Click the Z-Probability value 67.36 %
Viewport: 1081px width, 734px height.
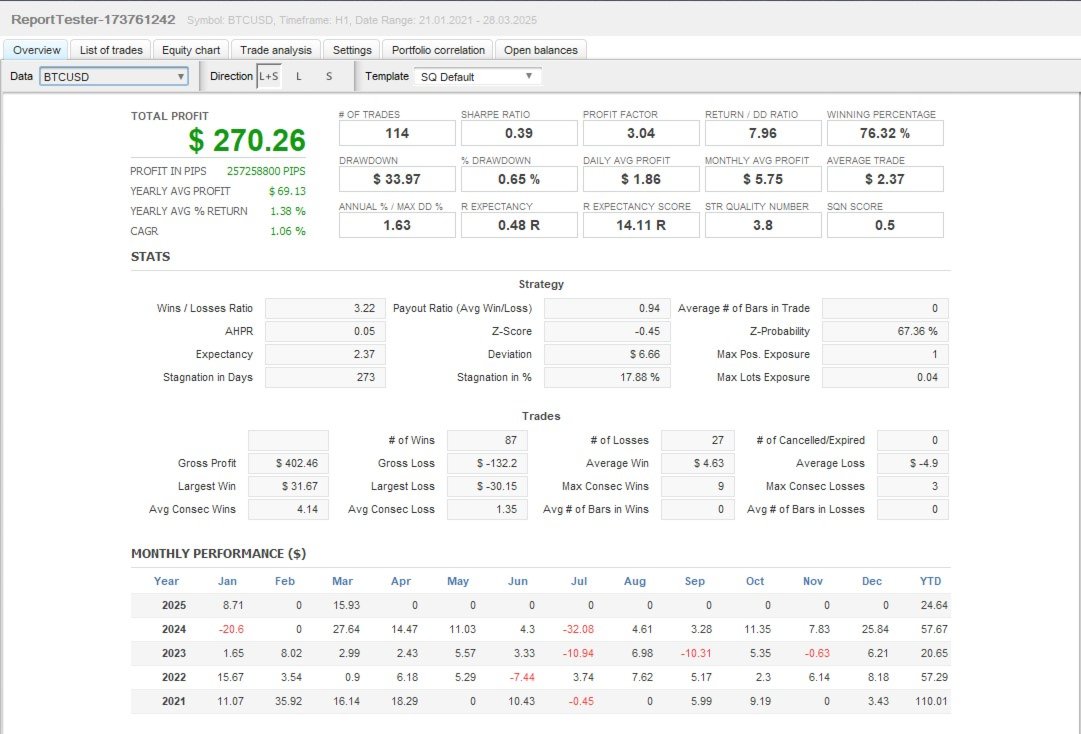pos(885,332)
